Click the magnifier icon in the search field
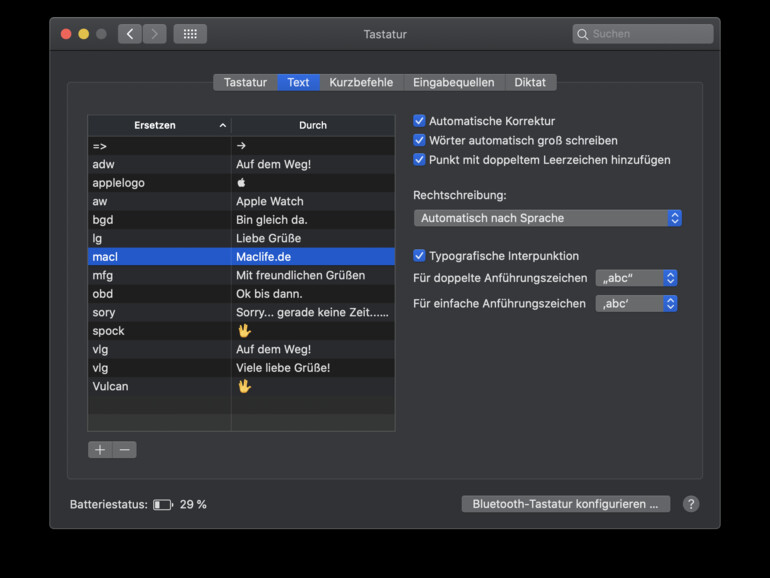 582,34
